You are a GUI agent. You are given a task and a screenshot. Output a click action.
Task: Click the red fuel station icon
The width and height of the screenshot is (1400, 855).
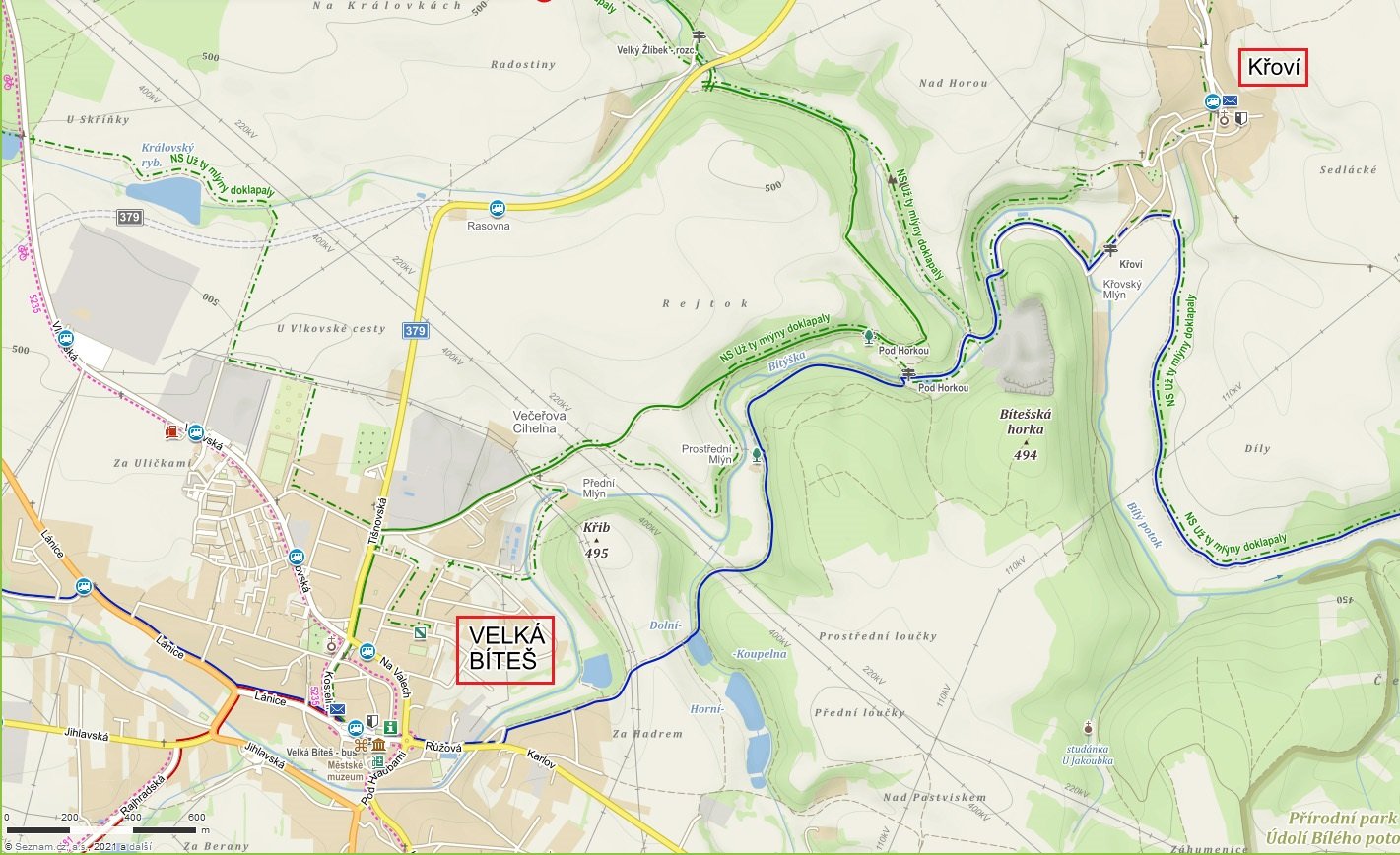click(174, 431)
